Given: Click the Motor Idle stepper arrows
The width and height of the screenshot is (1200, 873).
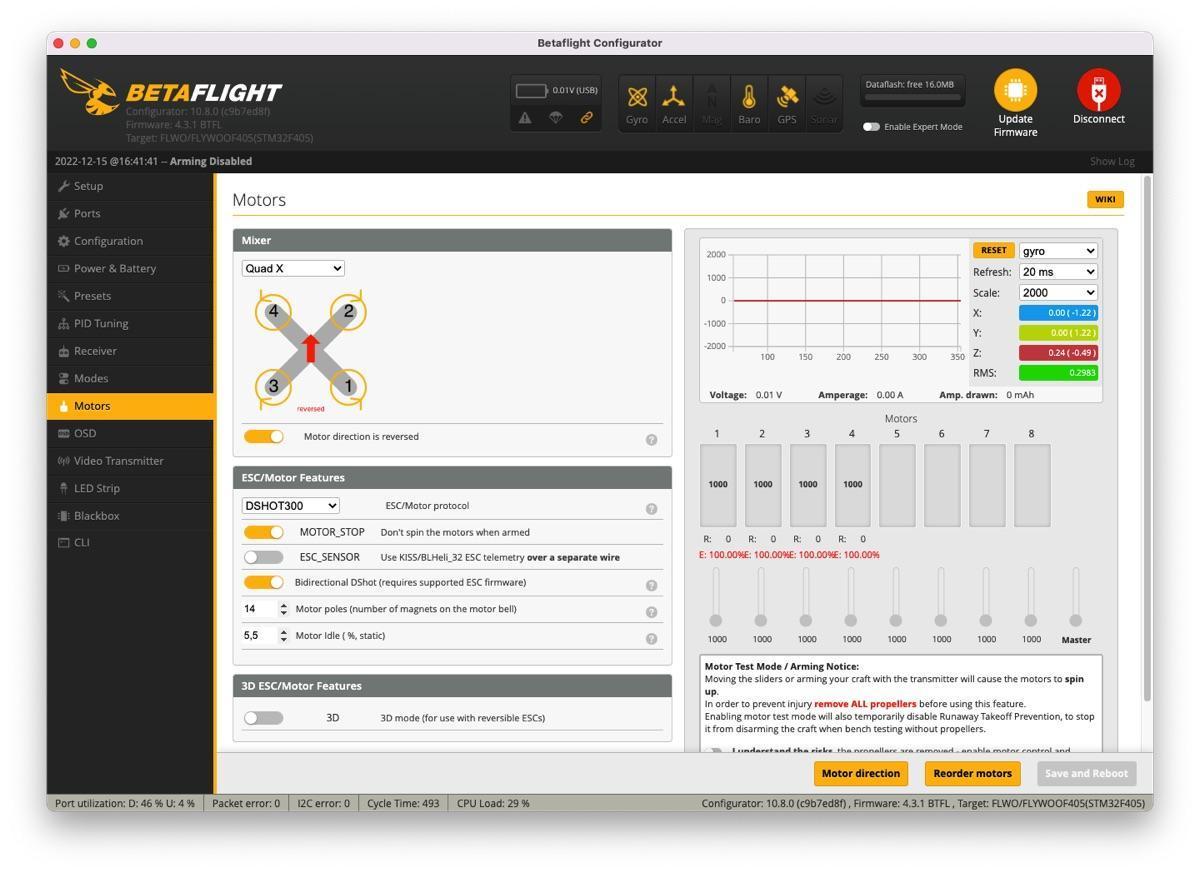Looking at the screenshot, I should tap(284, 636).
